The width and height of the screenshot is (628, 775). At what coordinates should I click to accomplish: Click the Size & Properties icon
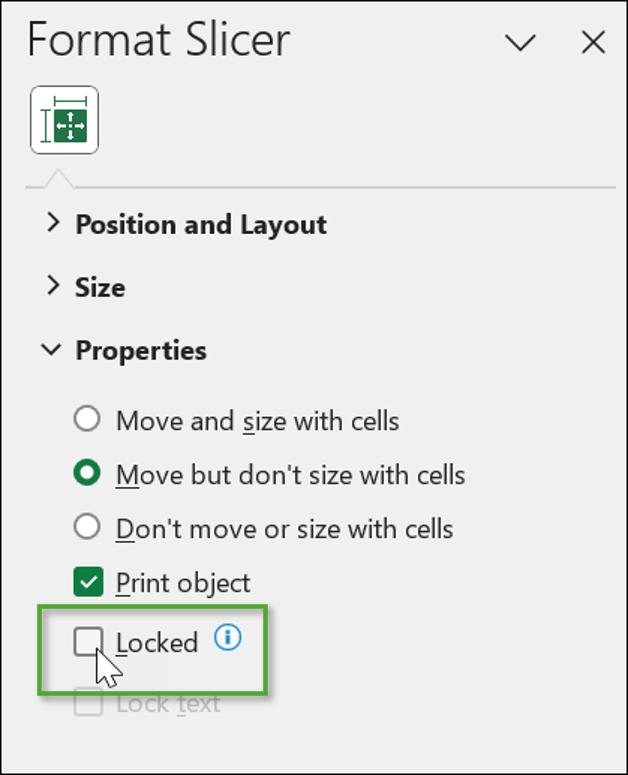65,119
